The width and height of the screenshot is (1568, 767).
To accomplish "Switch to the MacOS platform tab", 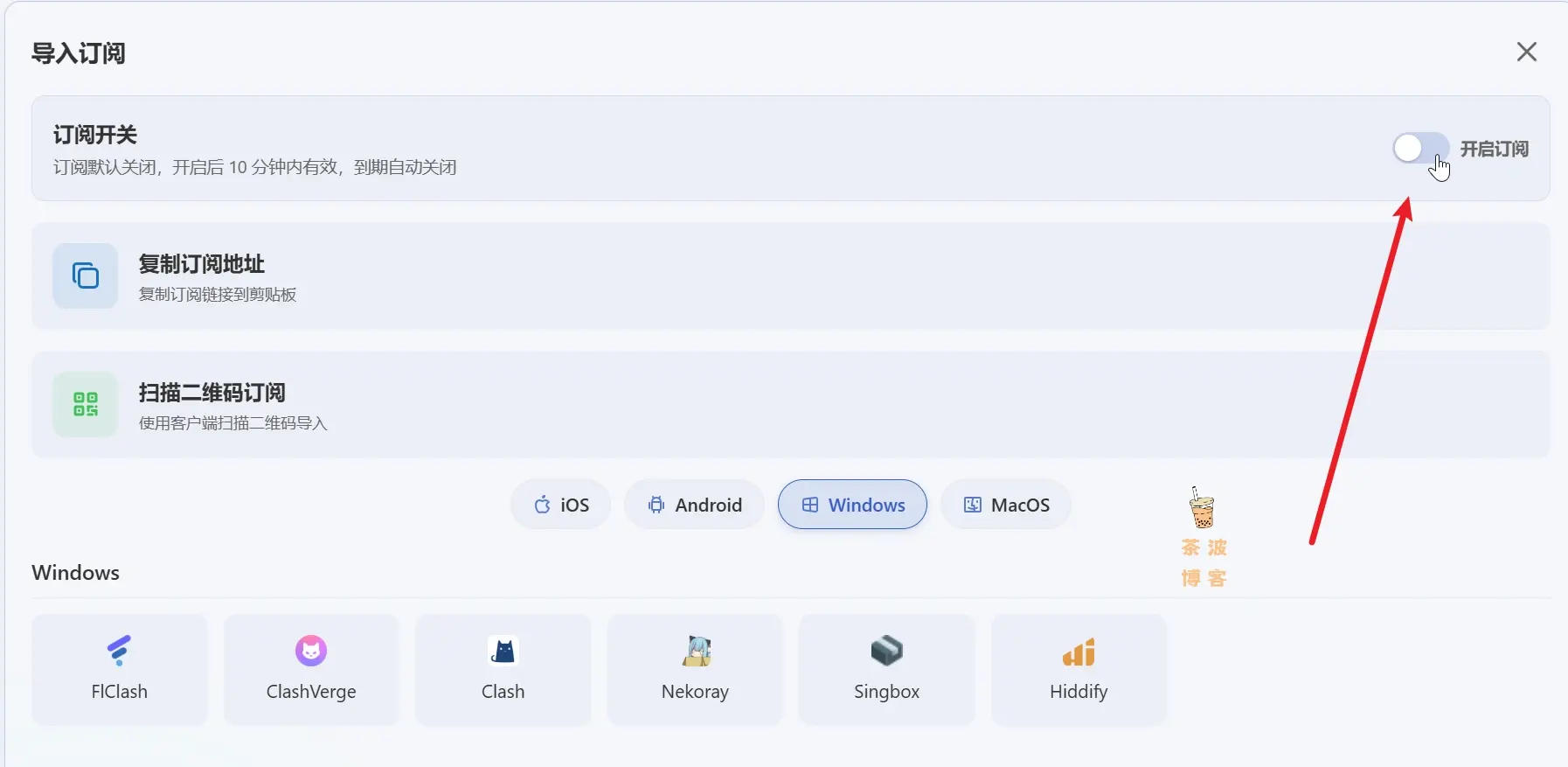I will (x=1006, y=505).
